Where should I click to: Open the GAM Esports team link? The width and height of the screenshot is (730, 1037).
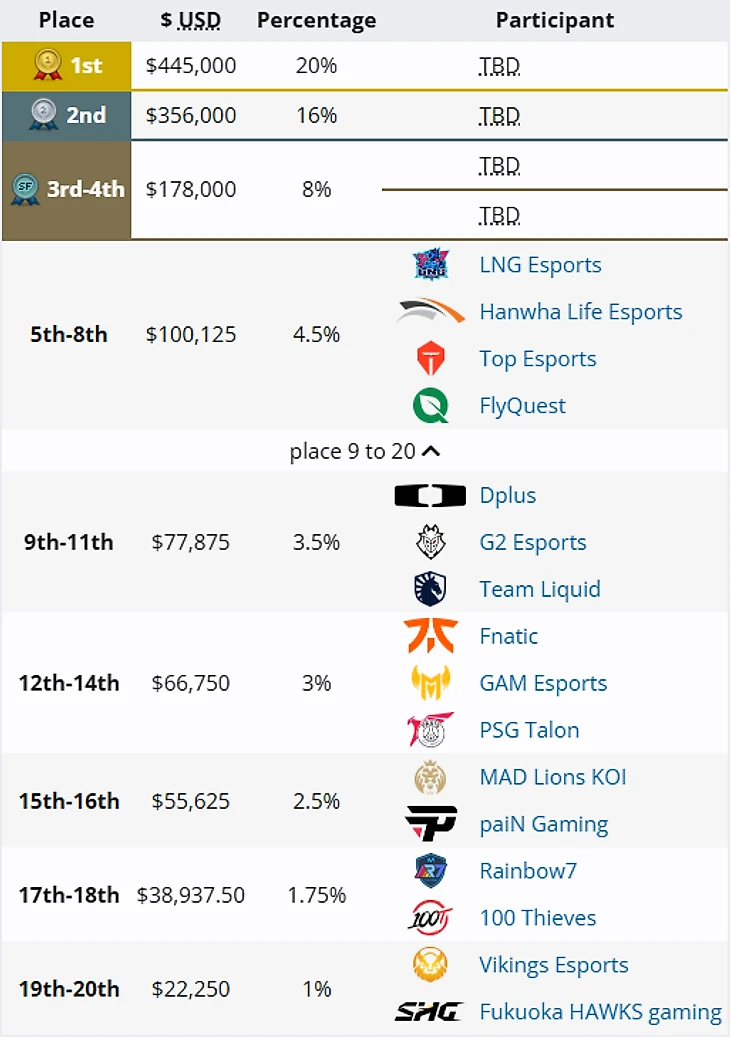(x=543, y=684)
